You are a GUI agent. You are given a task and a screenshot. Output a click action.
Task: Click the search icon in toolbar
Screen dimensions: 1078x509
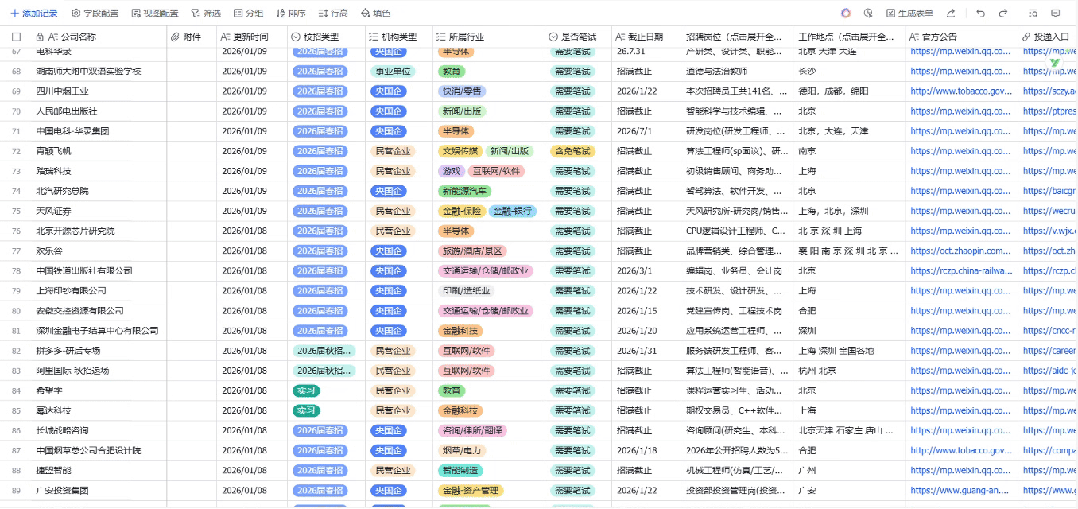(1033, 13)
